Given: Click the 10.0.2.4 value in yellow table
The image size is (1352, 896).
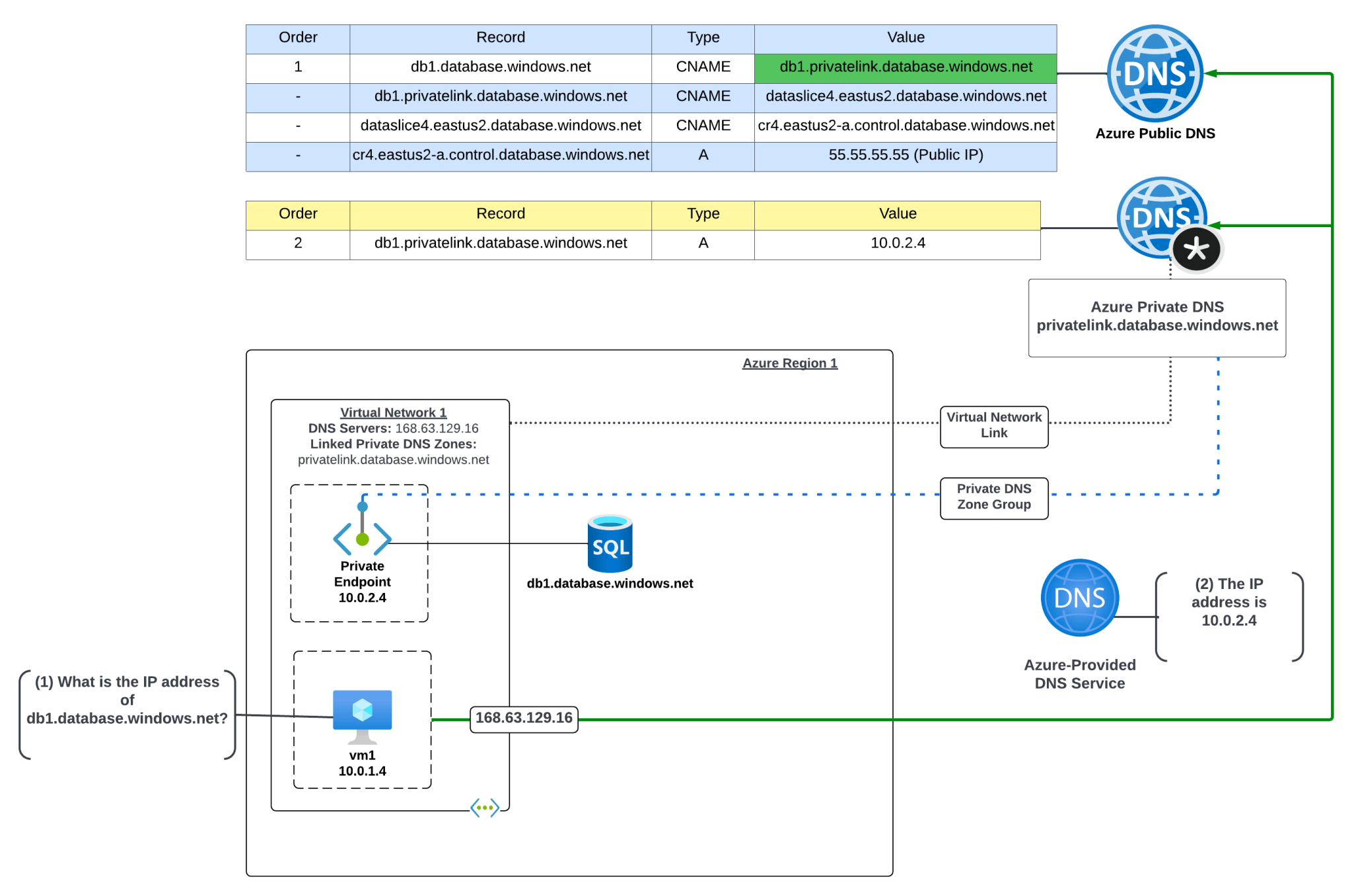Looking at the screenshot, I should pos(898,244).
